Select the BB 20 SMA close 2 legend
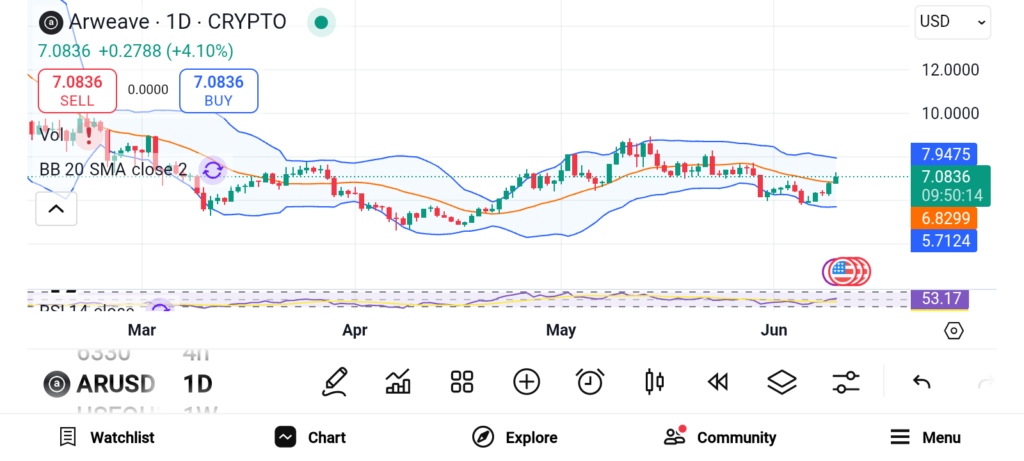Image resolution: width=1024 pixels, height=461 pixels. click(113, 170)
